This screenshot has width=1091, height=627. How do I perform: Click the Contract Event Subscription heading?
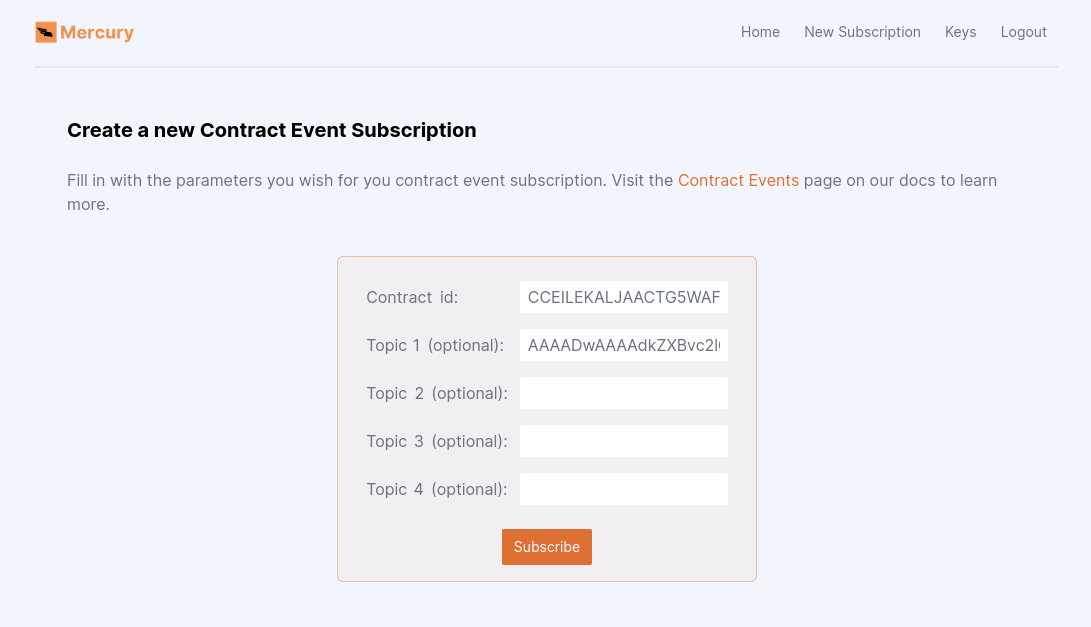[x=271, y=130]
